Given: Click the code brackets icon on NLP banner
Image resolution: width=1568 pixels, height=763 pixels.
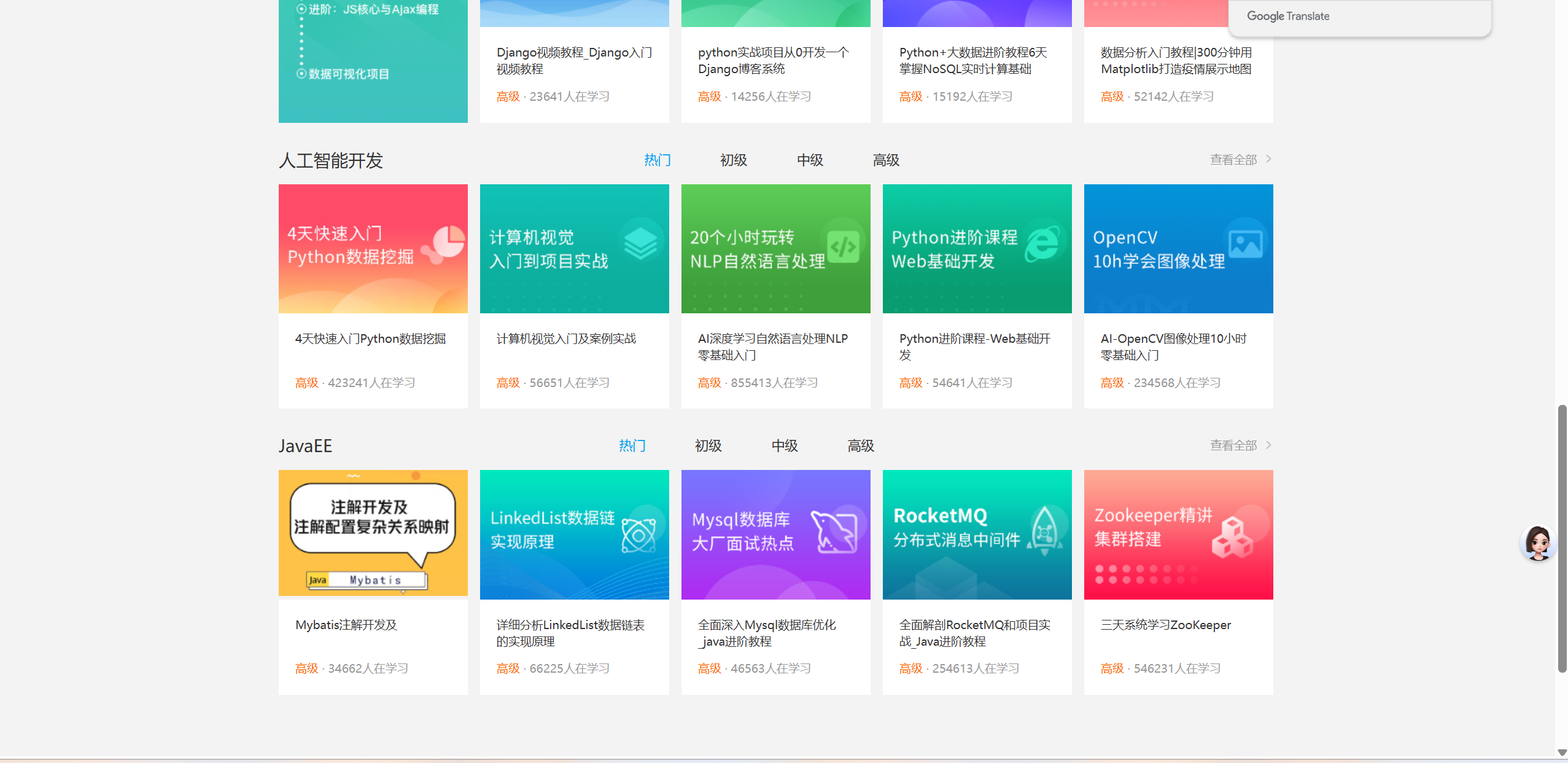Looking at the screenshot, I should 843,246.
